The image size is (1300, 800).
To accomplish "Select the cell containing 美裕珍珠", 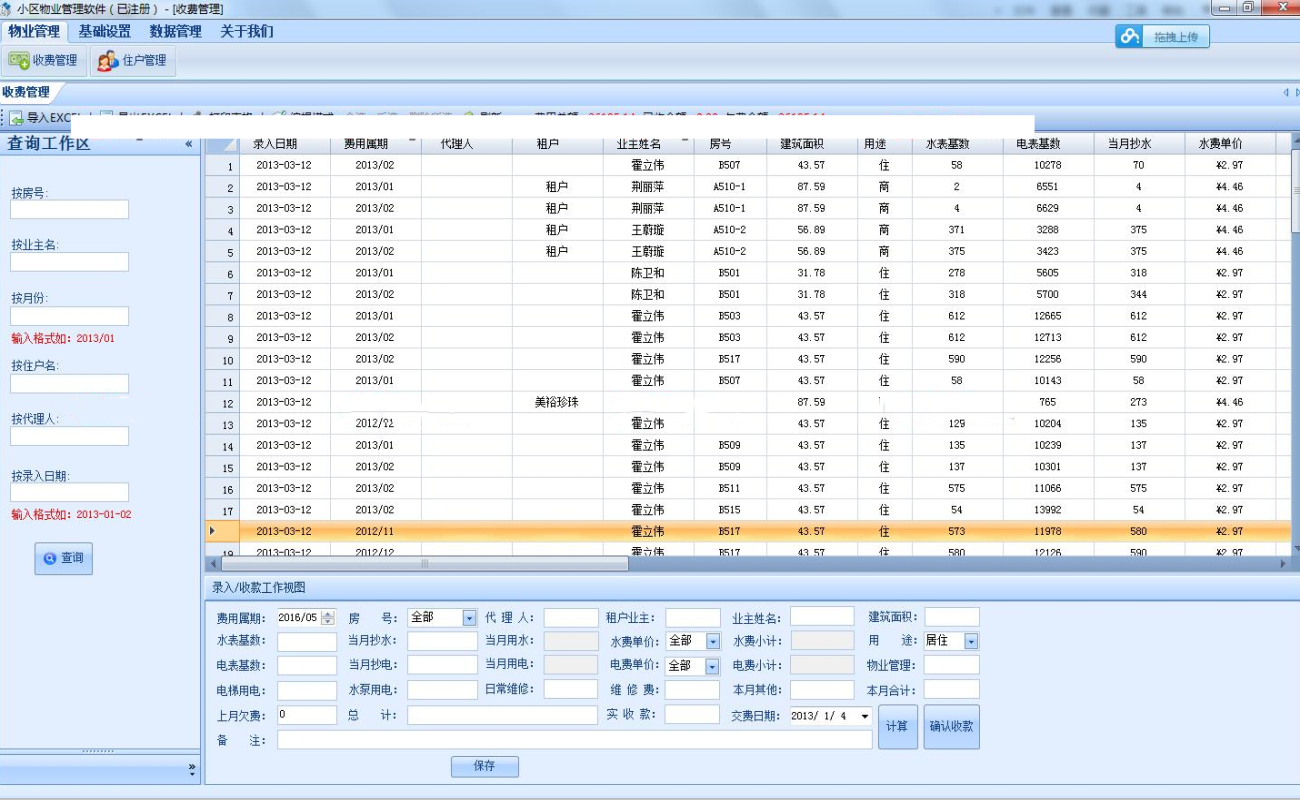I will (557, 402).
